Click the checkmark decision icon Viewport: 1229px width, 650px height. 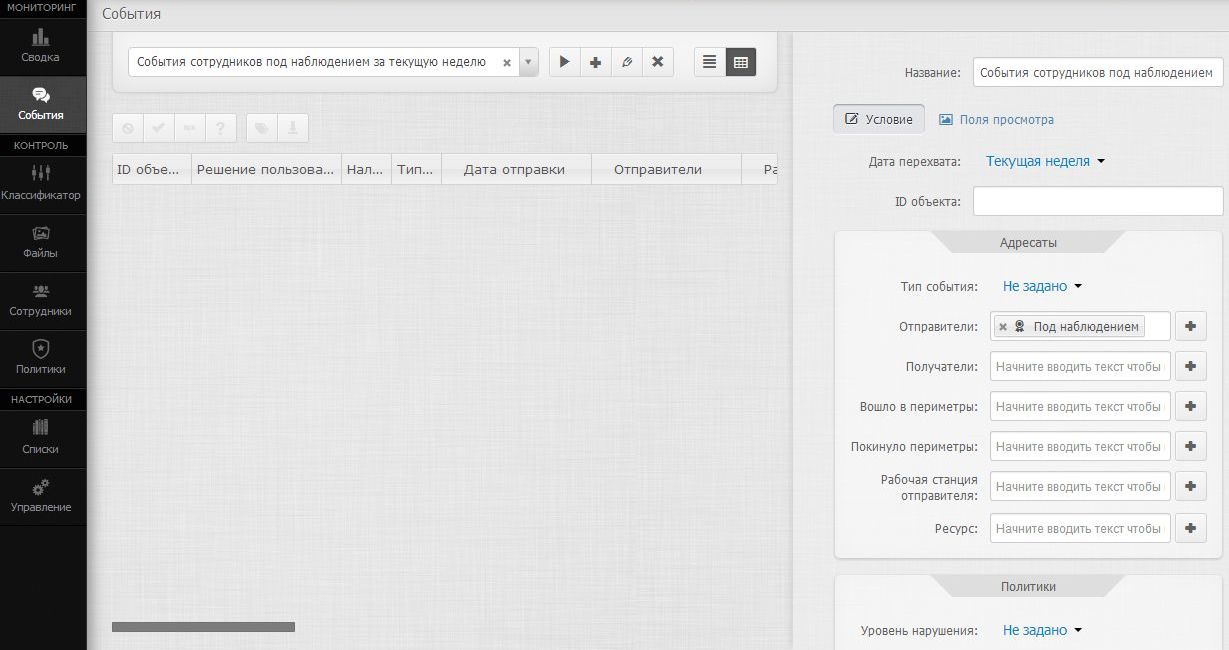[158, 129]
